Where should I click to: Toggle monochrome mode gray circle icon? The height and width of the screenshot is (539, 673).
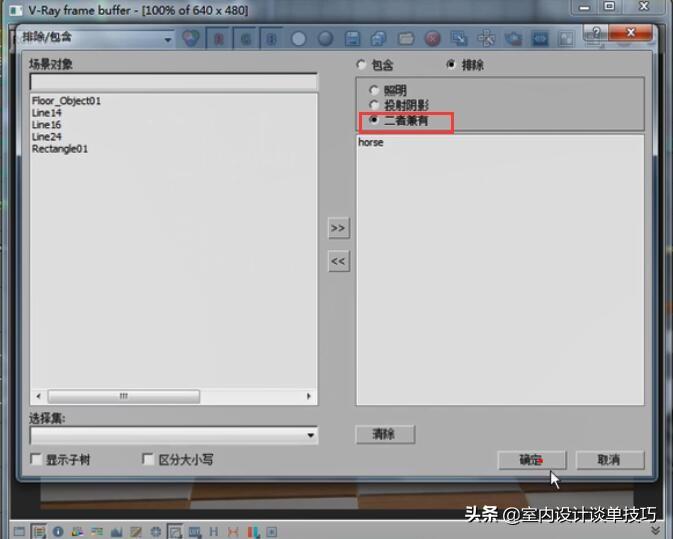pos(325,39)
